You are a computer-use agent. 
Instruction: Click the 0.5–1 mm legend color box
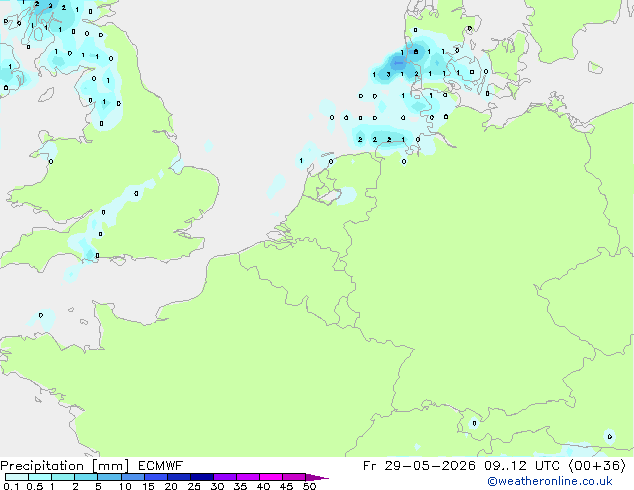40,477
